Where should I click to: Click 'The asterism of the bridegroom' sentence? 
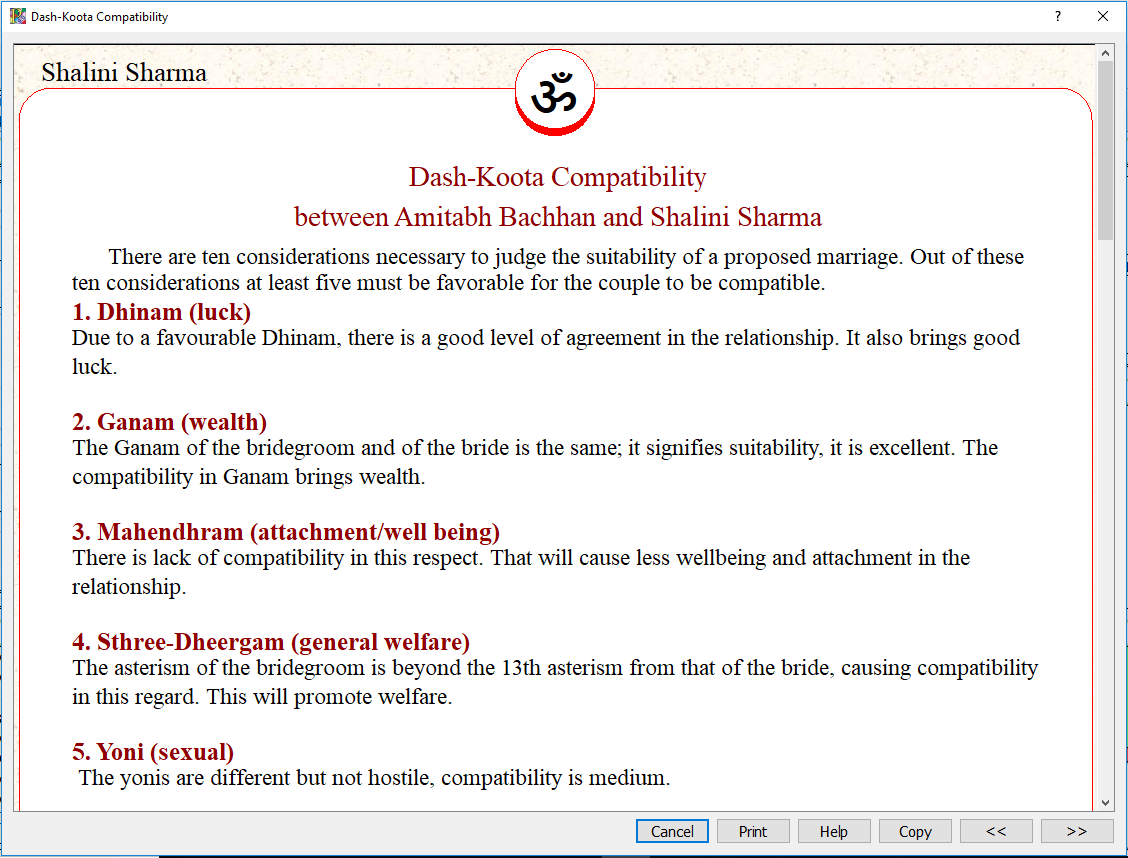[555, 668]
